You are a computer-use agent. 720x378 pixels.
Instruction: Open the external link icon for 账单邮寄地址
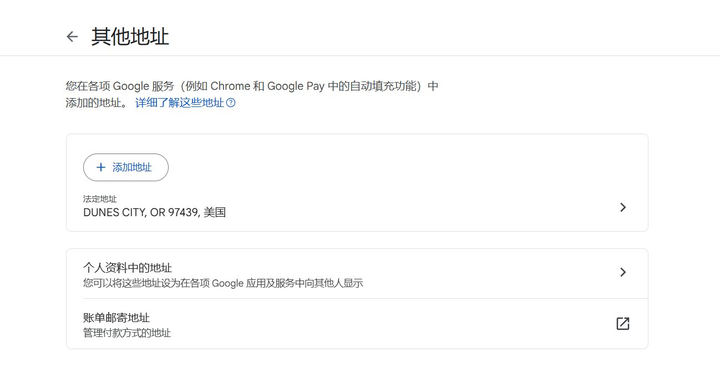[623, 323]
